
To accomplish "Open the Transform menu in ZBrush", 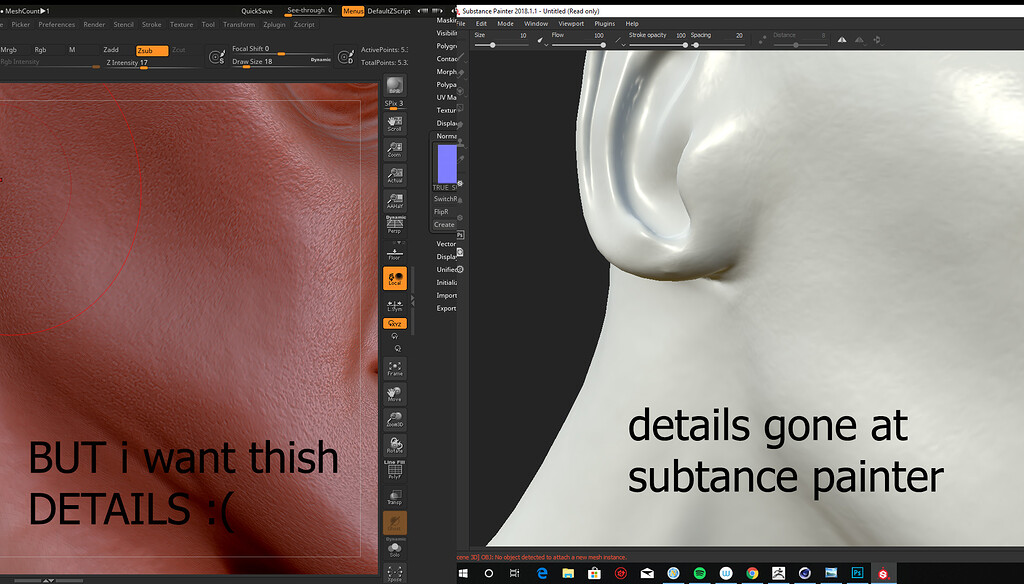I will coord(239,24).
